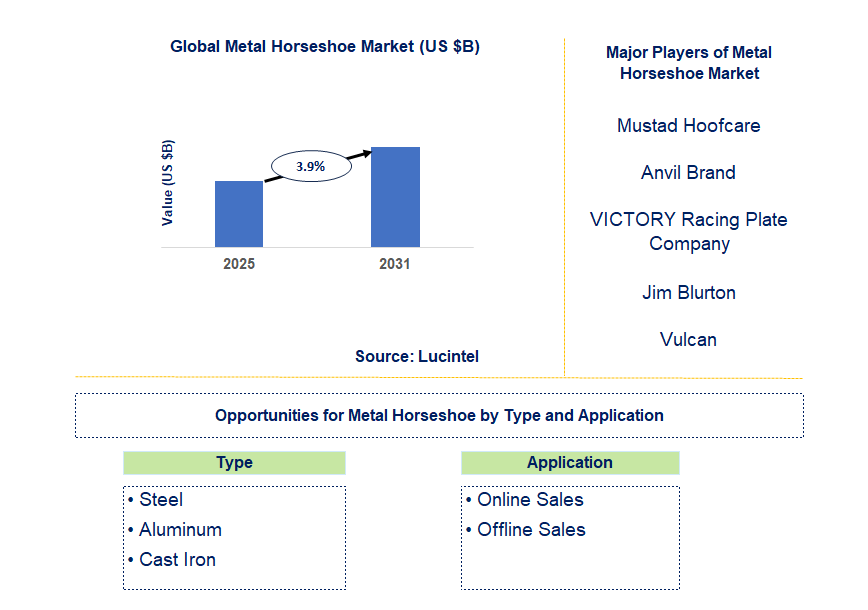The height and width of the screenshot is (610, 868).
Task: Select the green Type header
Action: tap(234, 463)
